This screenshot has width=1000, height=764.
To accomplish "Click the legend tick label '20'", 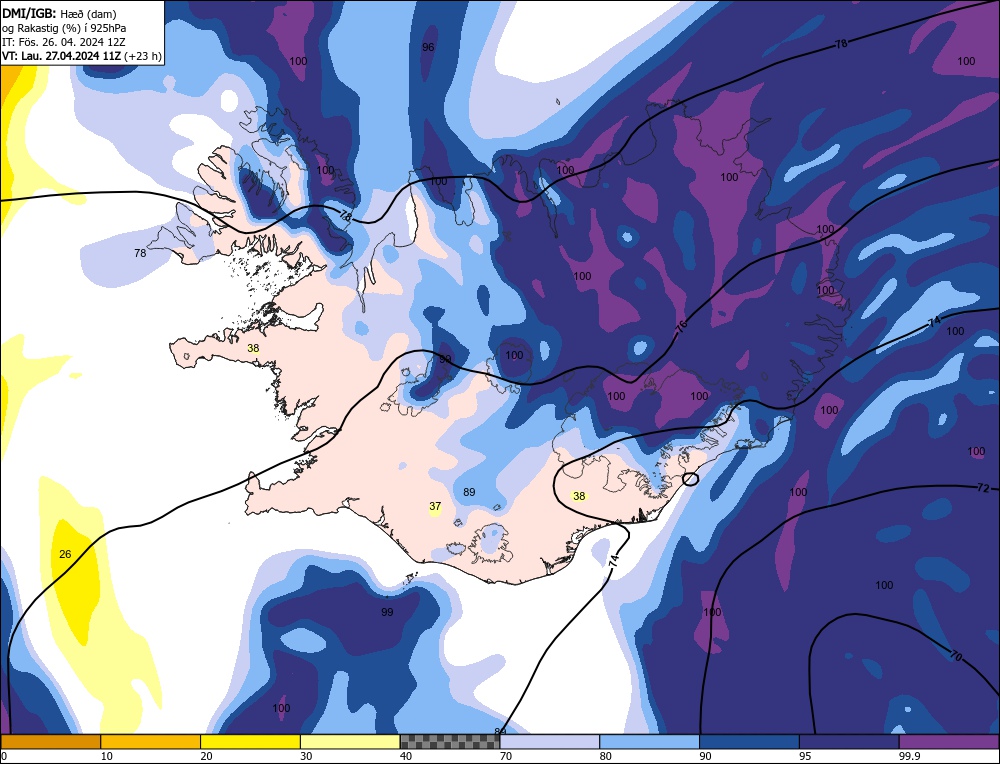I will click(x=207, y=756).
